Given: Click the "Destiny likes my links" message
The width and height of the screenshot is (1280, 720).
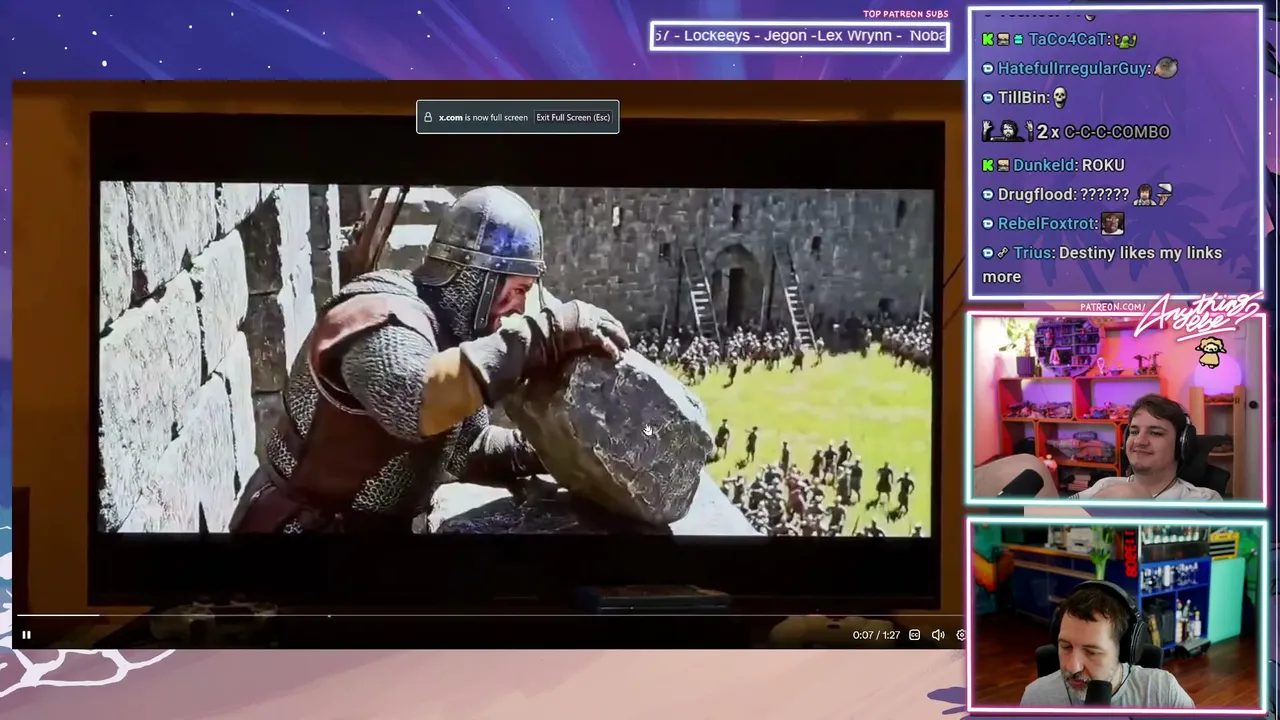Looking at the screenshot, I should coord(1102,264).
